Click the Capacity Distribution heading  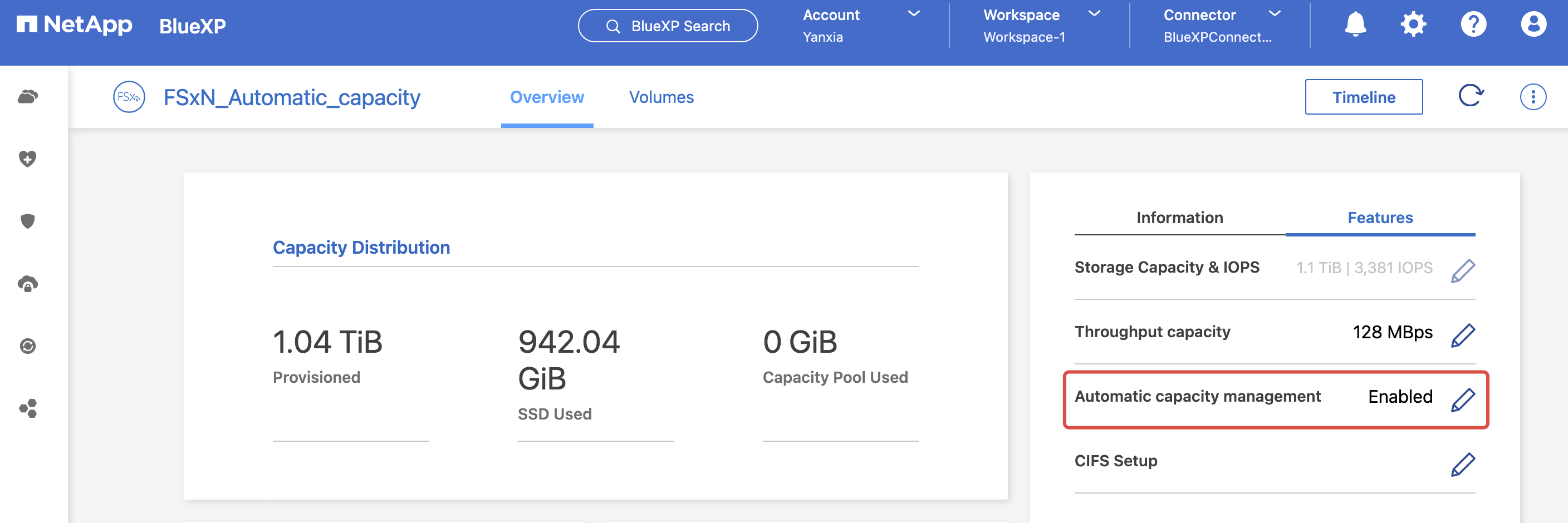pyautogui.click(x=361, y=248)
